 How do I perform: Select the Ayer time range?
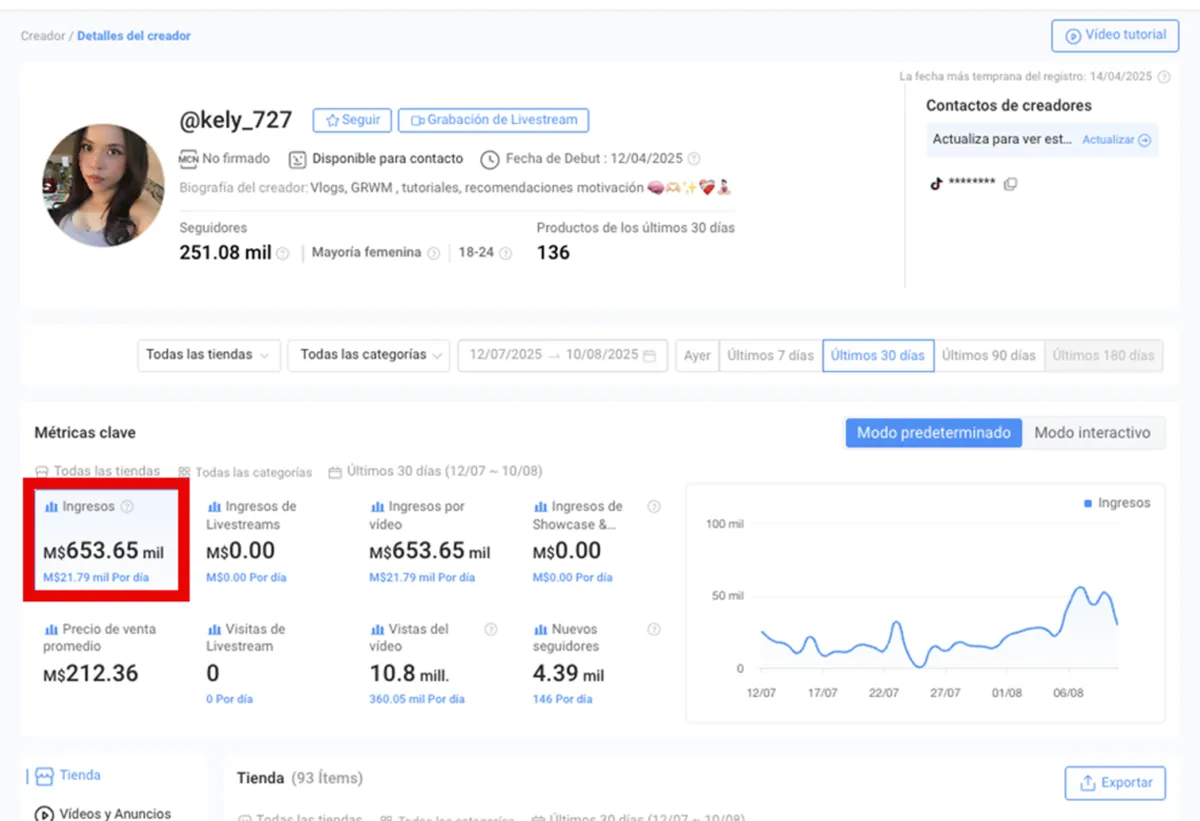[697, 355]
